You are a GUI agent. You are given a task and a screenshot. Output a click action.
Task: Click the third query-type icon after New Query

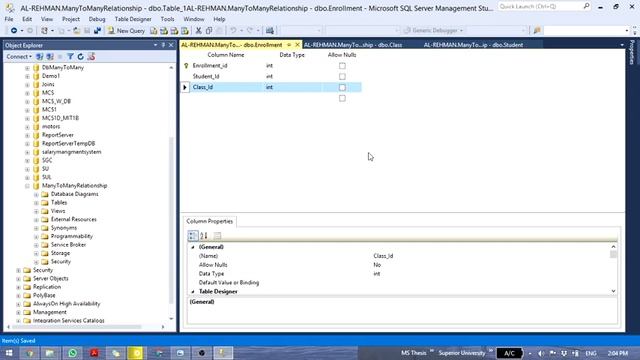[x=174, y=31]
